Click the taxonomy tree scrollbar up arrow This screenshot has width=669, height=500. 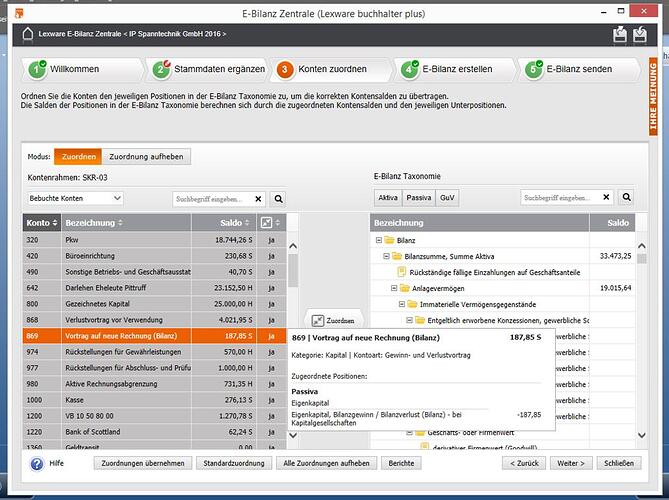[x=641, y=246]
